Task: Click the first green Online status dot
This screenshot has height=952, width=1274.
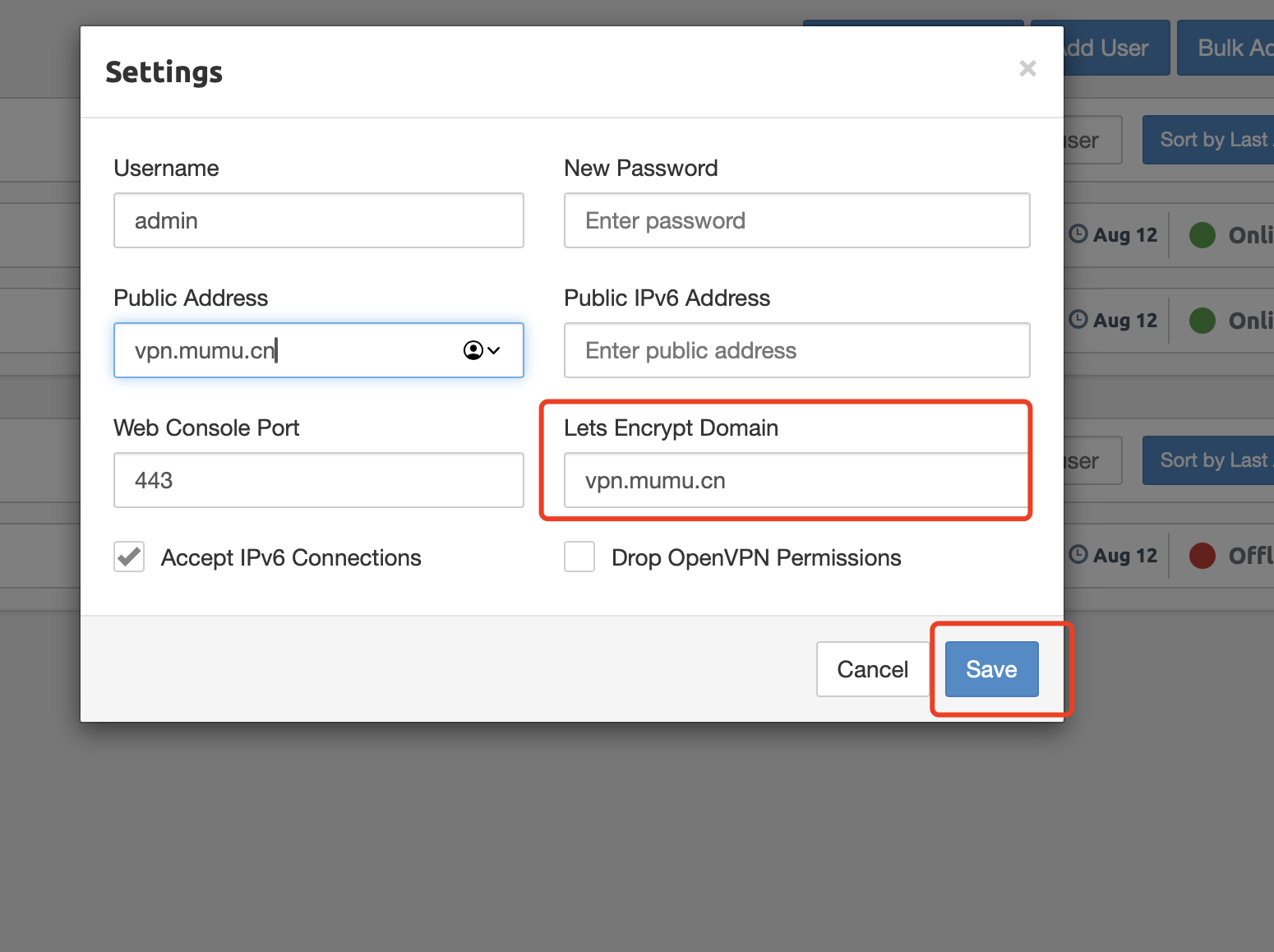Action: pyautogui.click(x=1202, y=235)
